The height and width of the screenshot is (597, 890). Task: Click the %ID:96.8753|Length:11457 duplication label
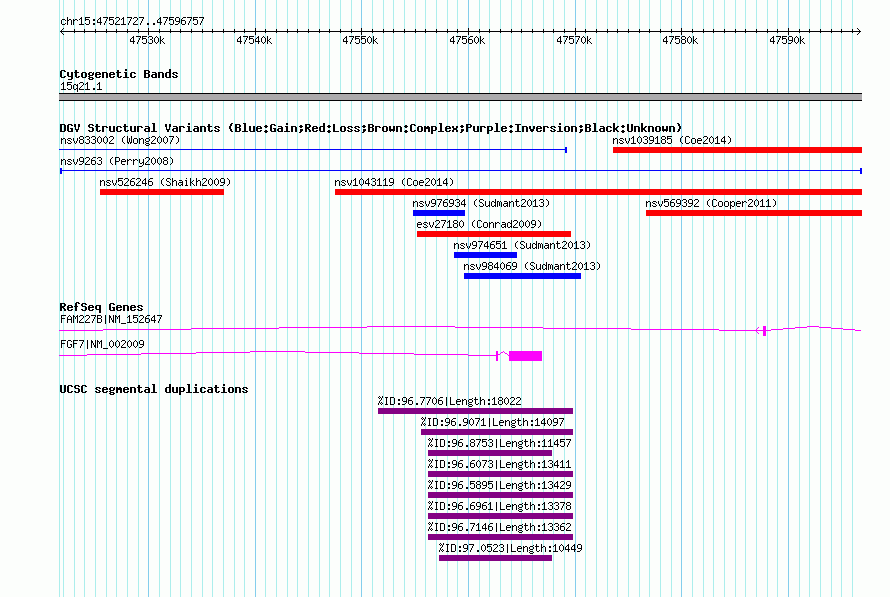[499, 443]
